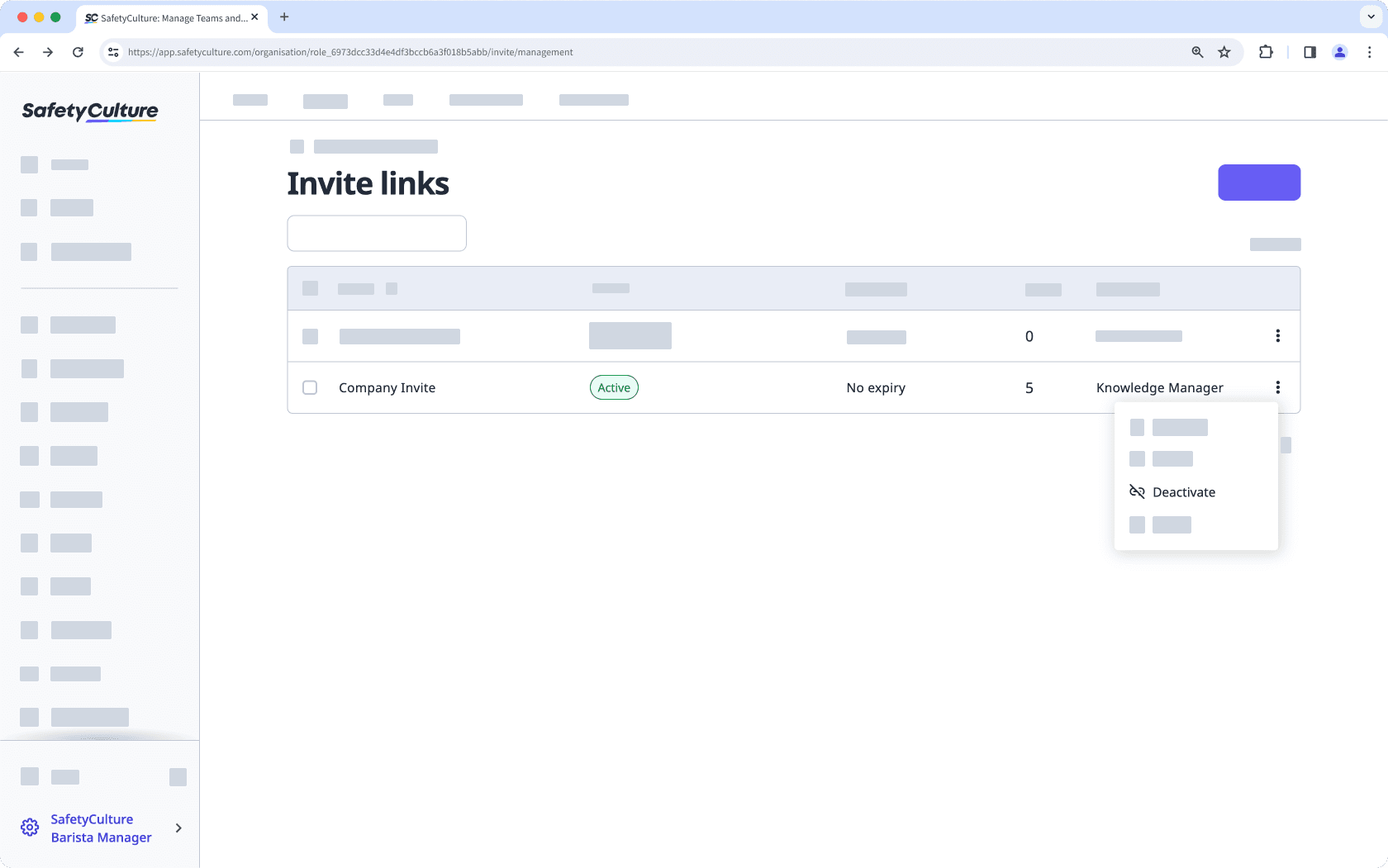
Task: Choose Deactivate from the context menu
Action: [x=1185, y=491]
